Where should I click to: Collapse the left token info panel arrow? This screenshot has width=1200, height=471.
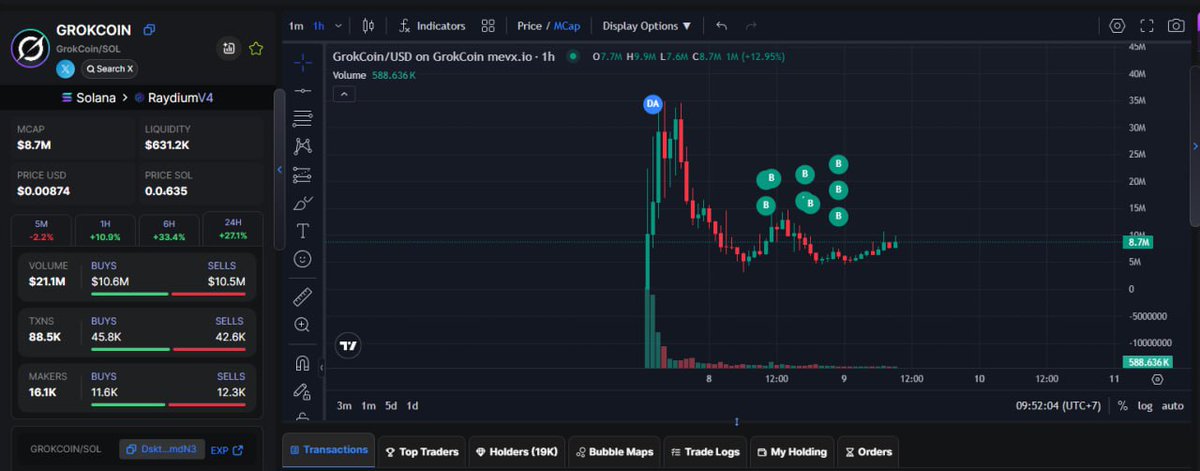(x=280, y=171)
